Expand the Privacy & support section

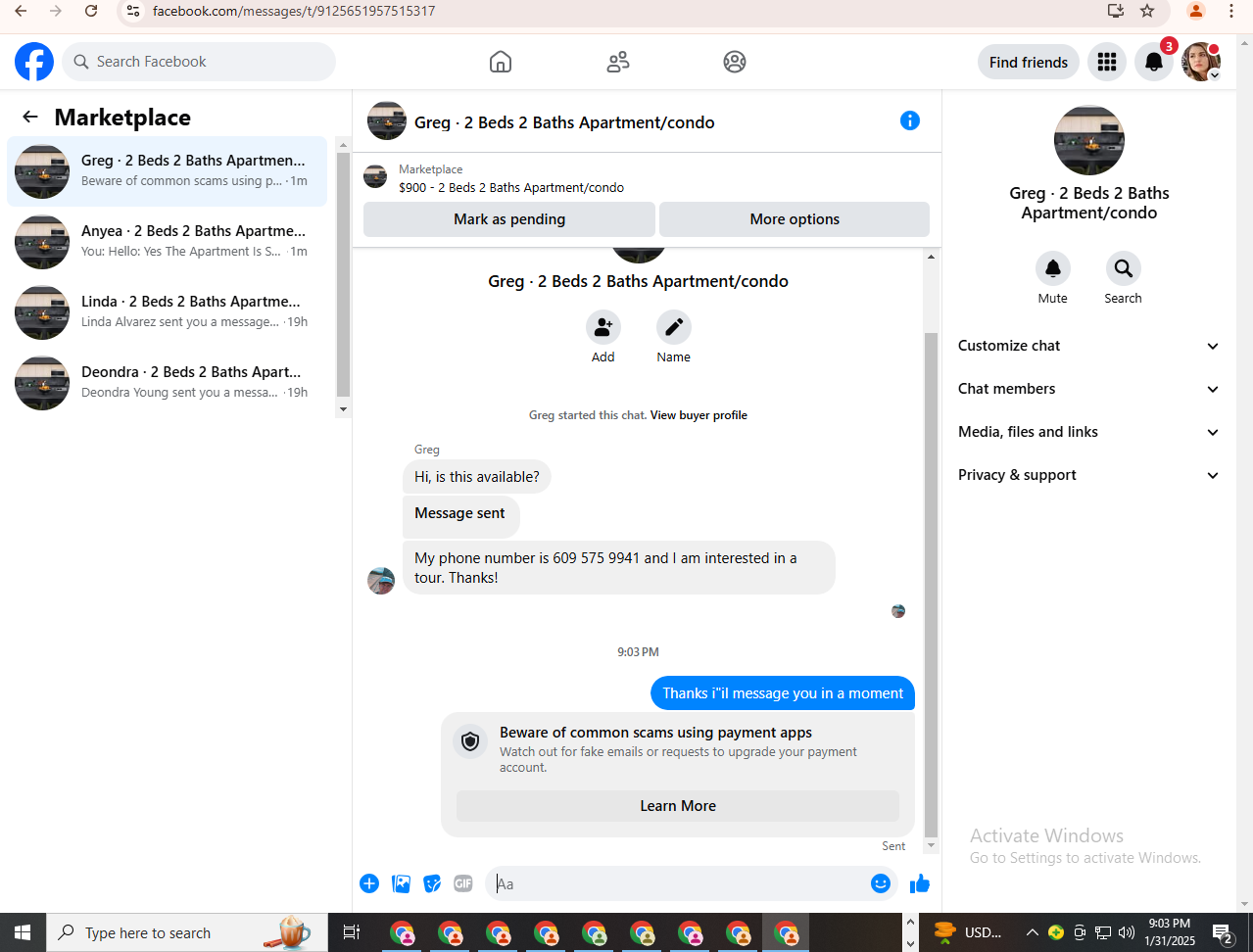tap(1088, 475)
